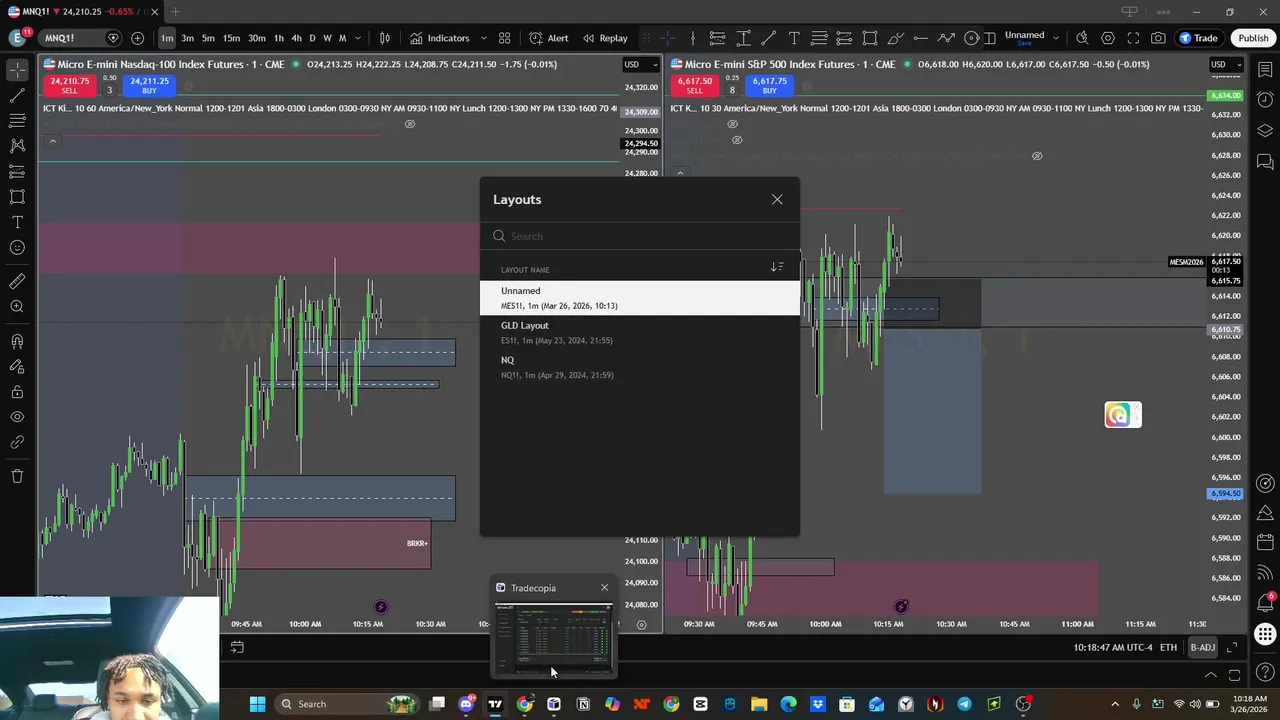The width and height of the screenshot is (1280, 720).
Task: Open quick search icon
Action: 1083,38
